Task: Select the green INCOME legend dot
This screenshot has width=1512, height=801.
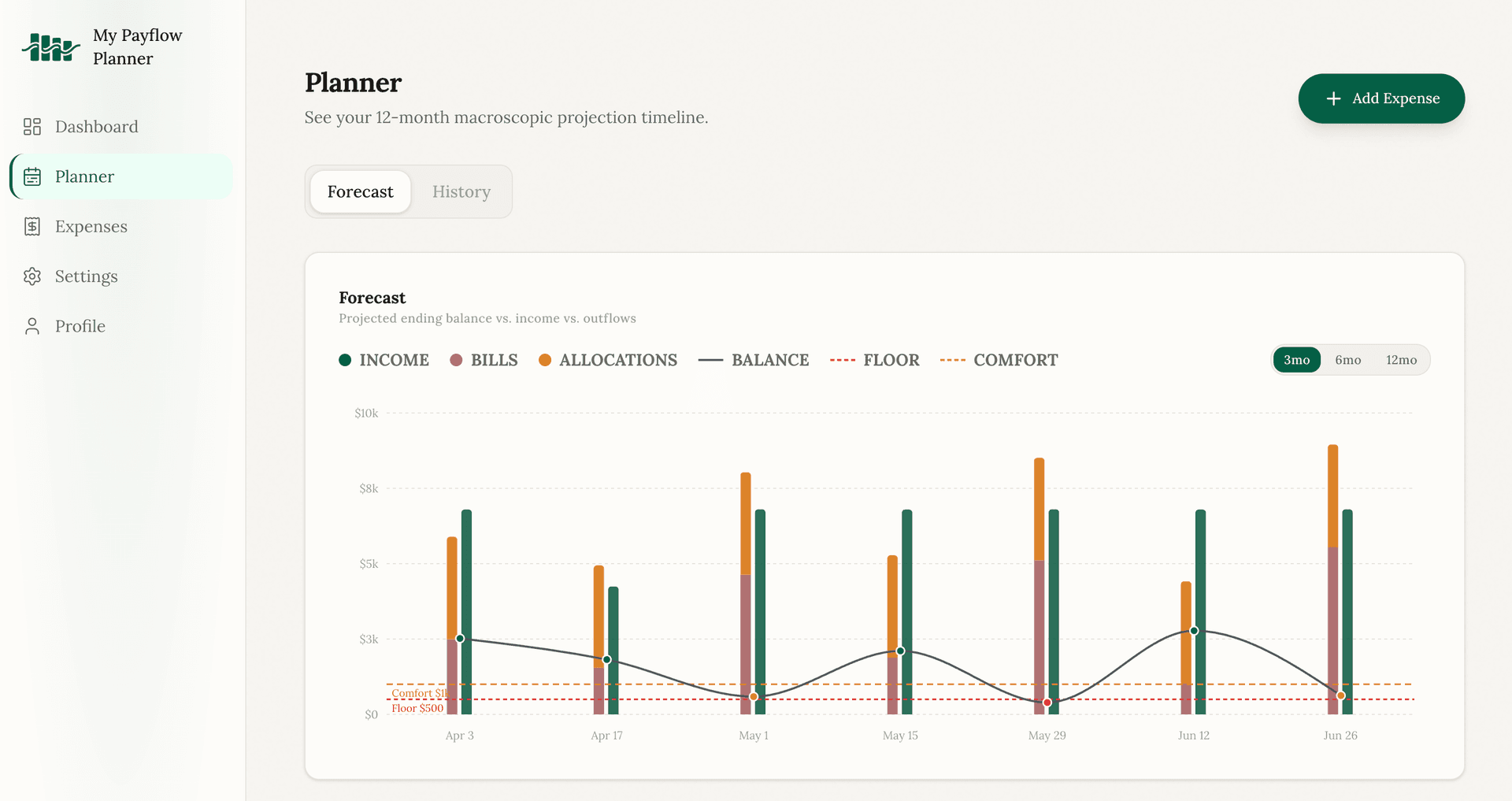Action: point(344,360)
